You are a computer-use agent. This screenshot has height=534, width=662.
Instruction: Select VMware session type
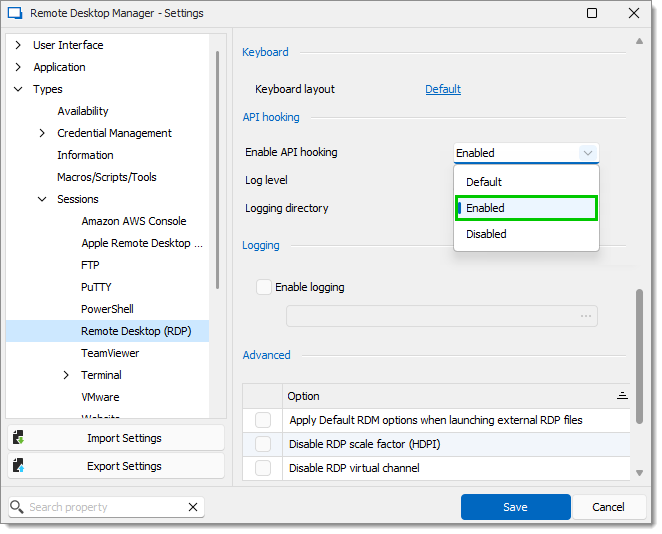pos(100,397)
